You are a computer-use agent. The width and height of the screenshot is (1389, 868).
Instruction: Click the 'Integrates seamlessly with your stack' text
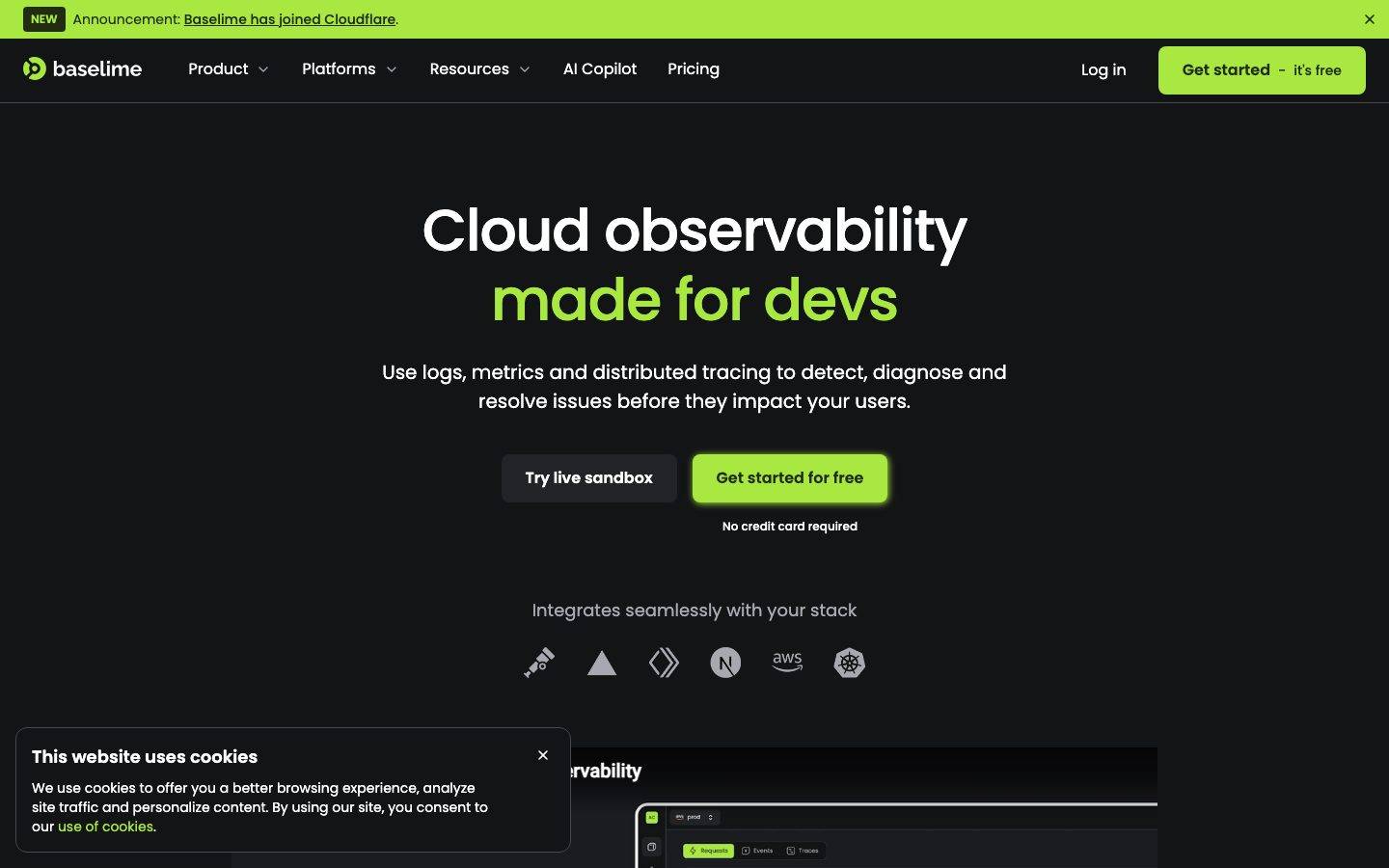coord(694,610)
